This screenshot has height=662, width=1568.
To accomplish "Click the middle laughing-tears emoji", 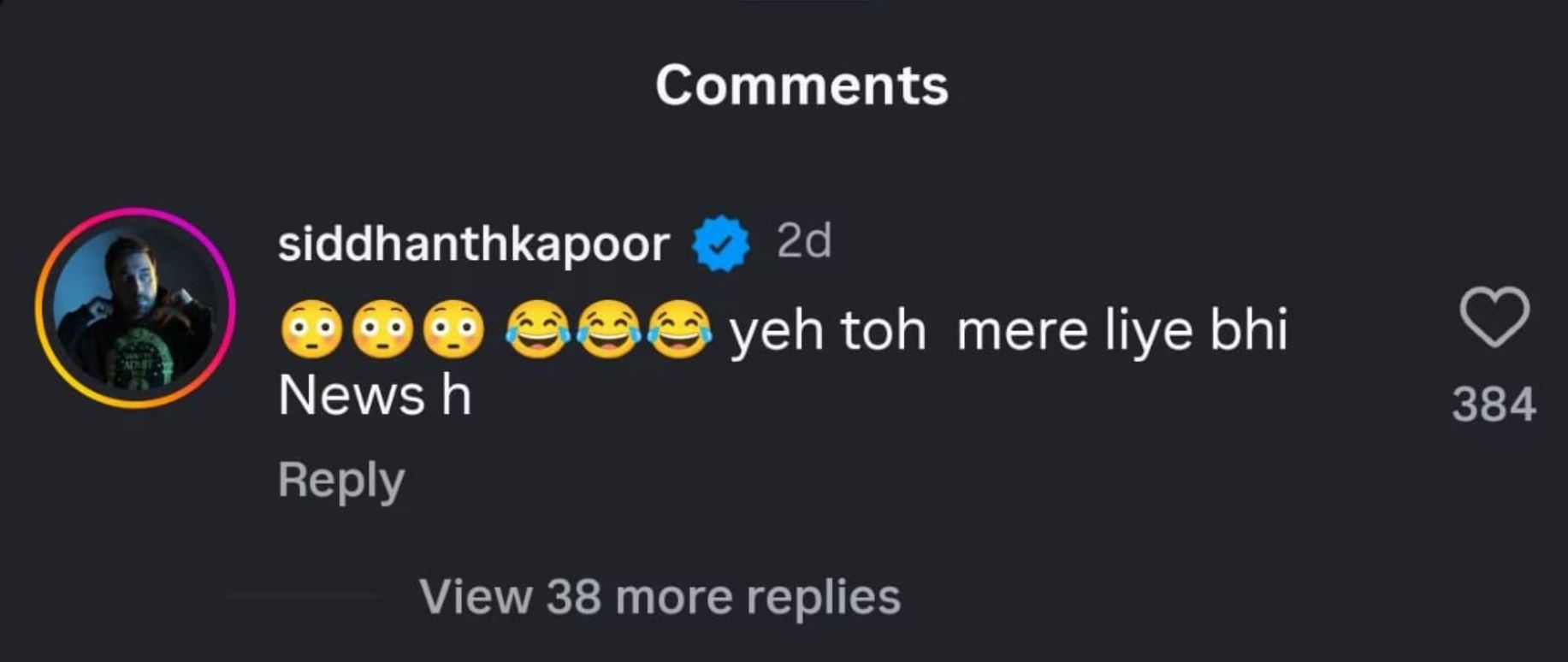I will point(608,329).
